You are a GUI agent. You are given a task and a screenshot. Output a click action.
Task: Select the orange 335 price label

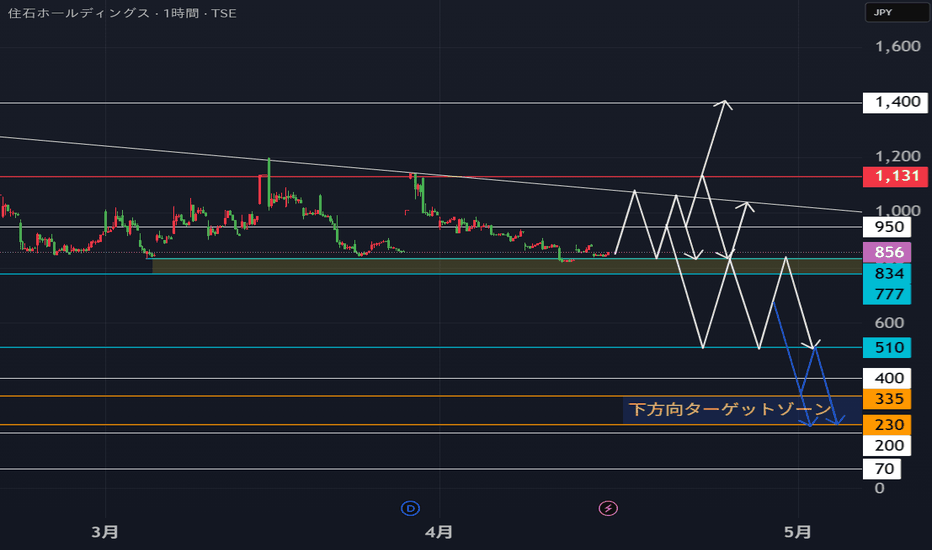click(x=887, y=398)
